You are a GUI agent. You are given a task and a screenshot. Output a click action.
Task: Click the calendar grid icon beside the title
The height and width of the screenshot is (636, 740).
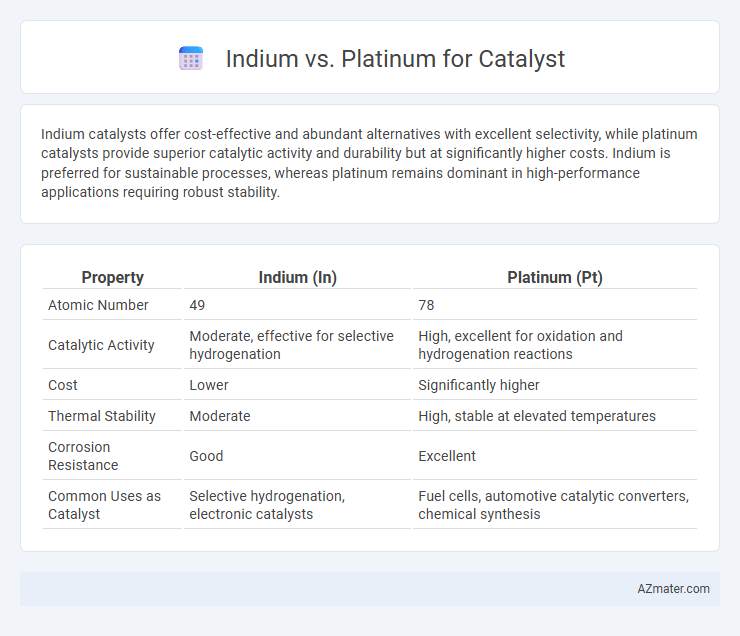191,59
